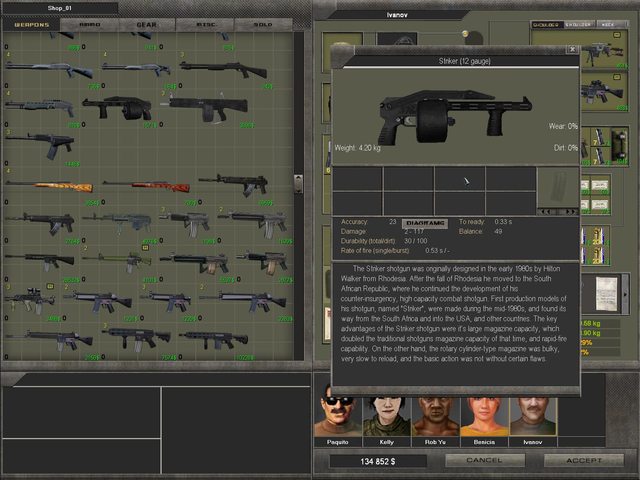Switch to the Ammo tab

pos(90,25)
